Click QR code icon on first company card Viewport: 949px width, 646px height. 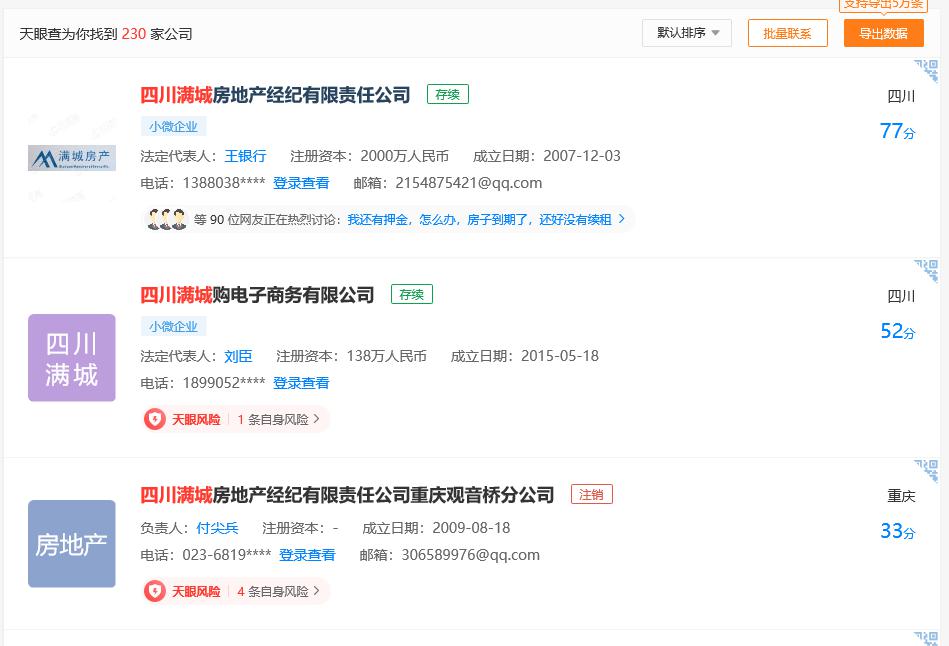[x=926, y=71]
